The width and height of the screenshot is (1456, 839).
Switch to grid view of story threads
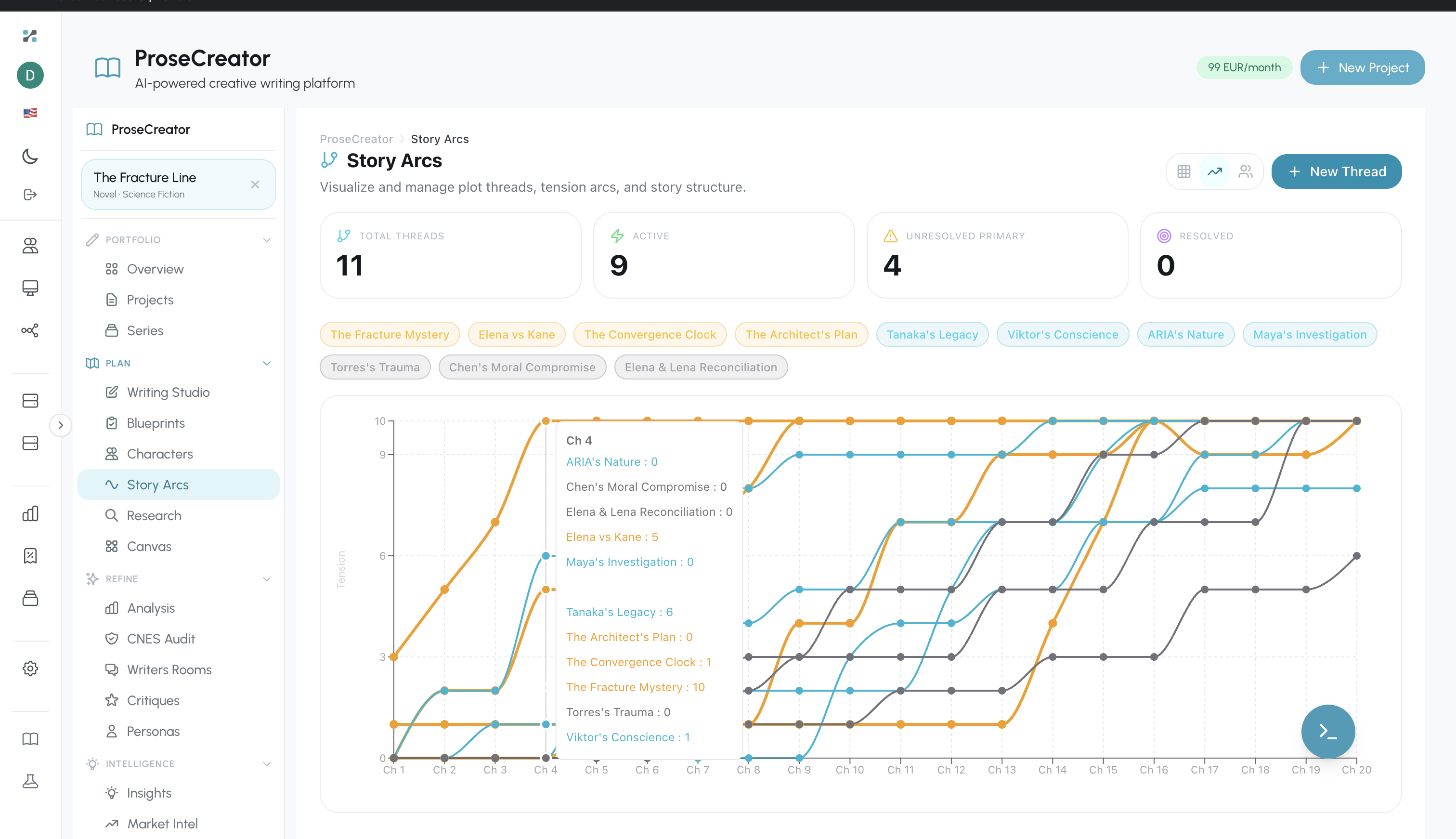[1183, 171]
